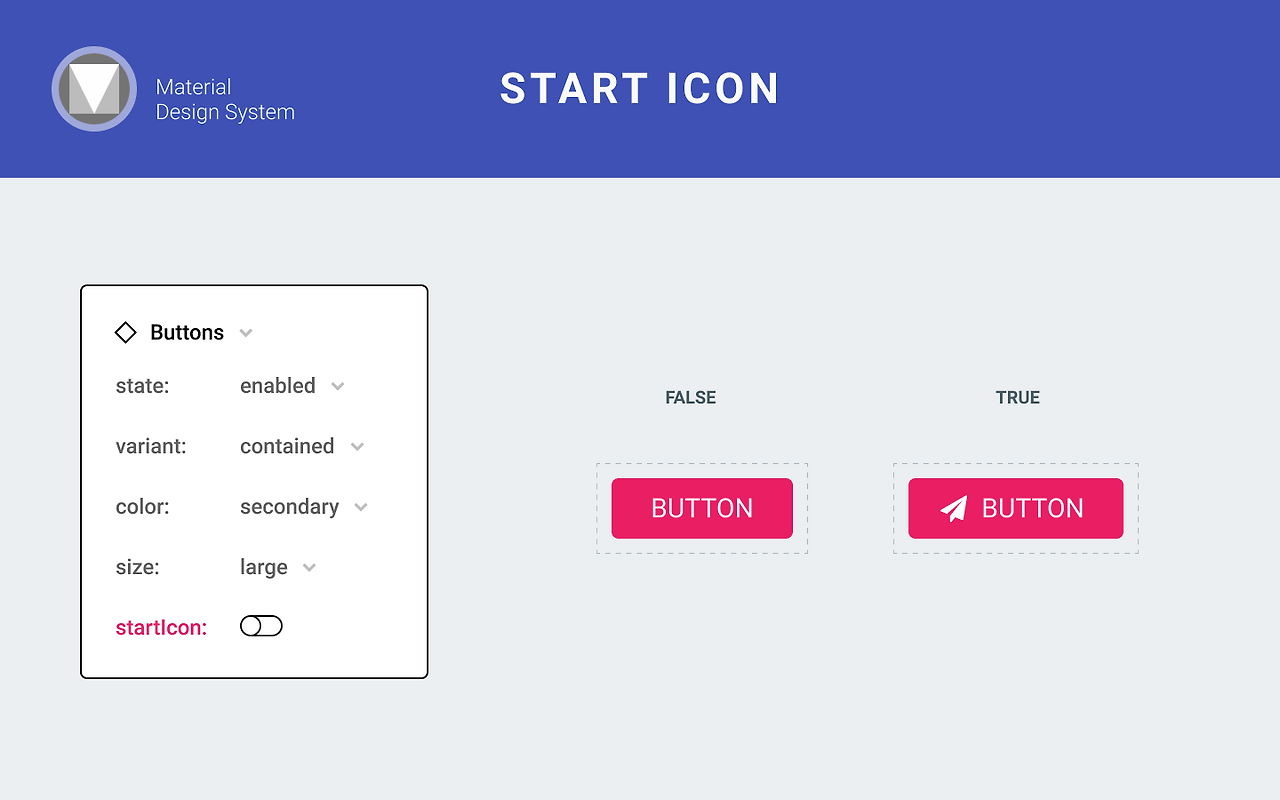Open the state dropdown showing enabled

(277, 386)
